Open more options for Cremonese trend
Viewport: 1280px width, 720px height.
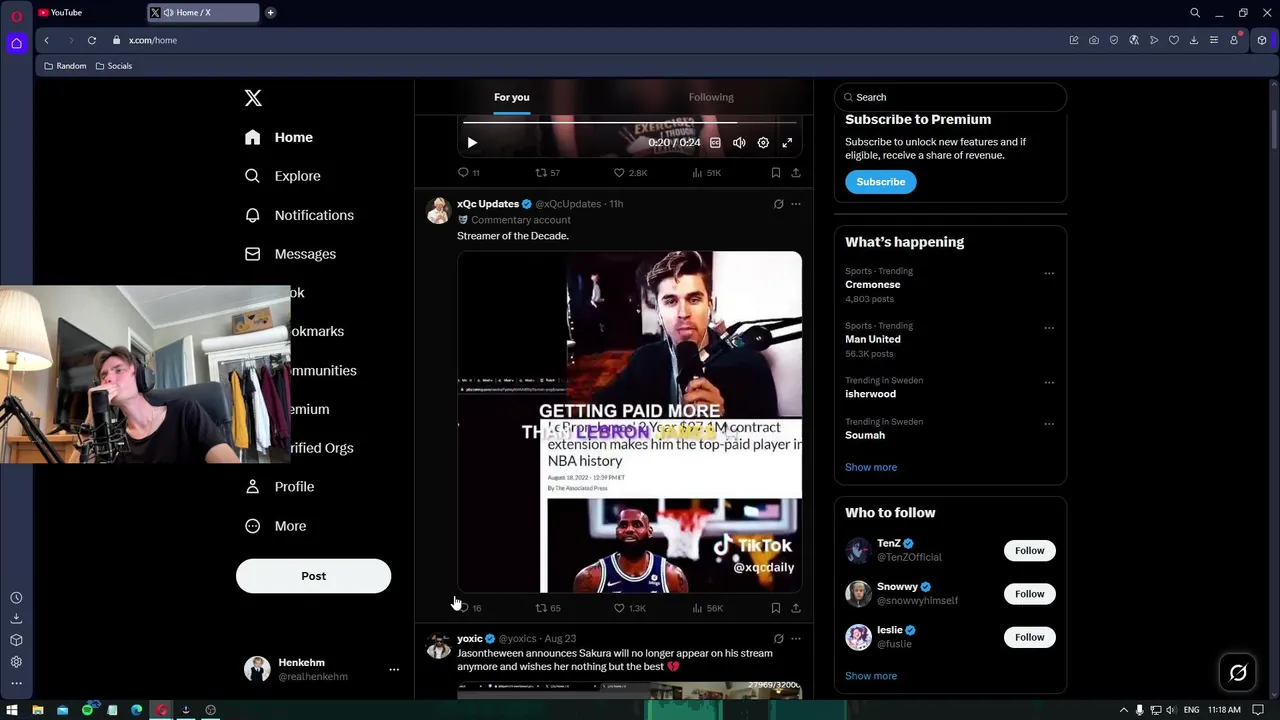1049,273
